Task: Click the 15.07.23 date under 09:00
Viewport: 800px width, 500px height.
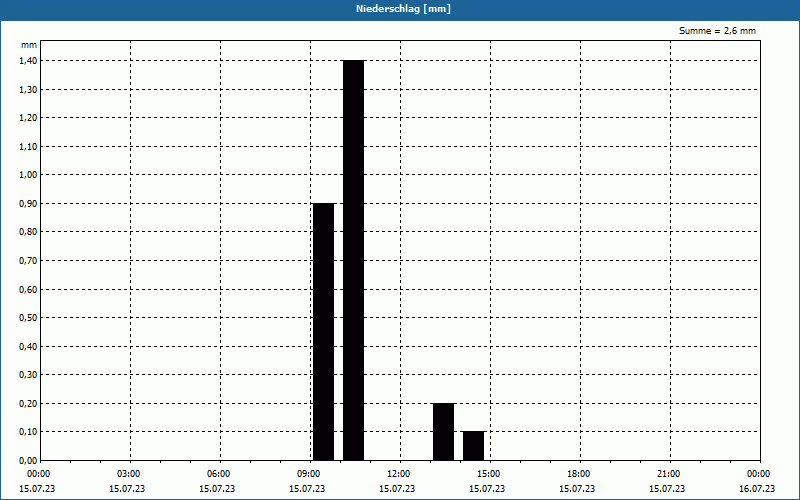Action: [x=307, y=489]
